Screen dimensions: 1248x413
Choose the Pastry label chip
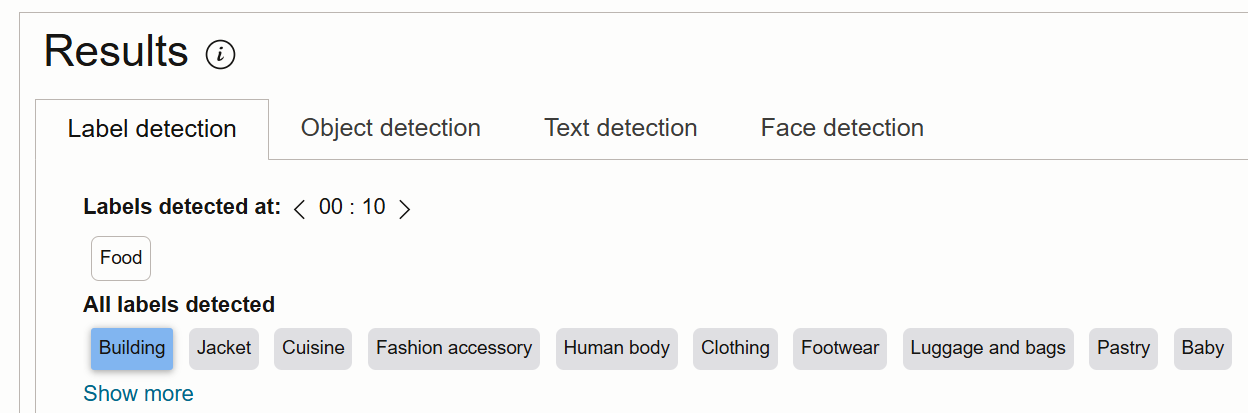pyautogui.click(x=1123, y=348)
